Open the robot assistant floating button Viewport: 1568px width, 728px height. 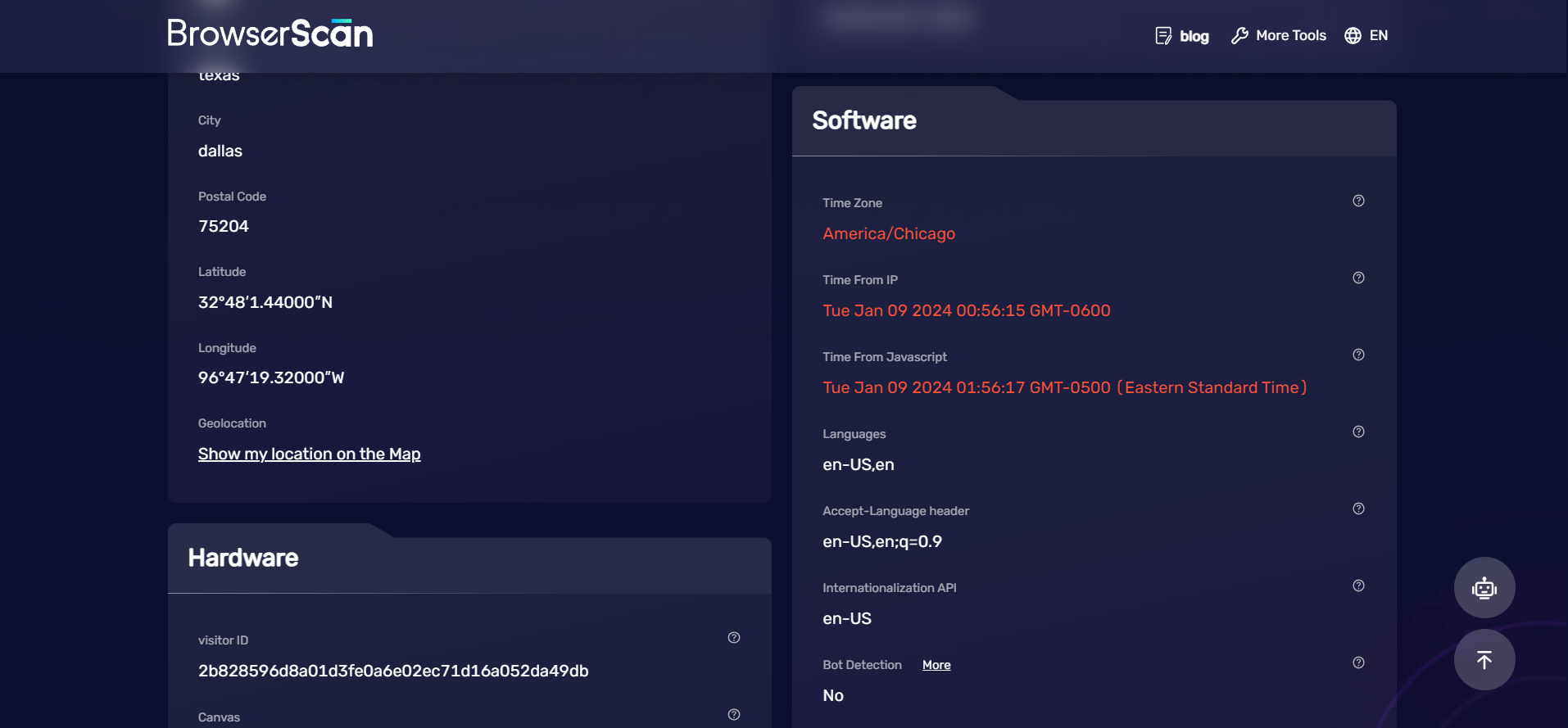click(1484, 588)
